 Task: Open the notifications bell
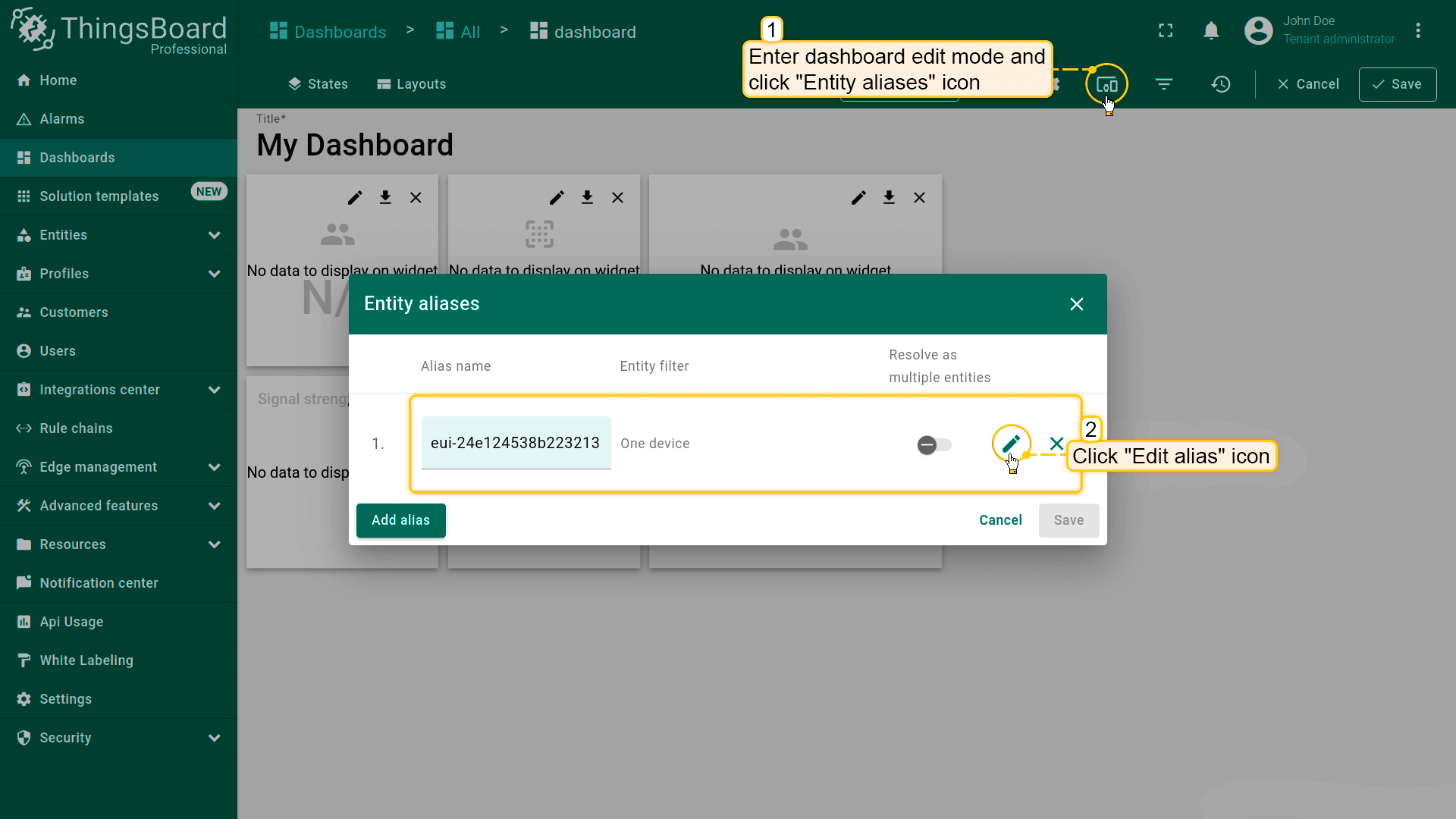coord(1211,30)
